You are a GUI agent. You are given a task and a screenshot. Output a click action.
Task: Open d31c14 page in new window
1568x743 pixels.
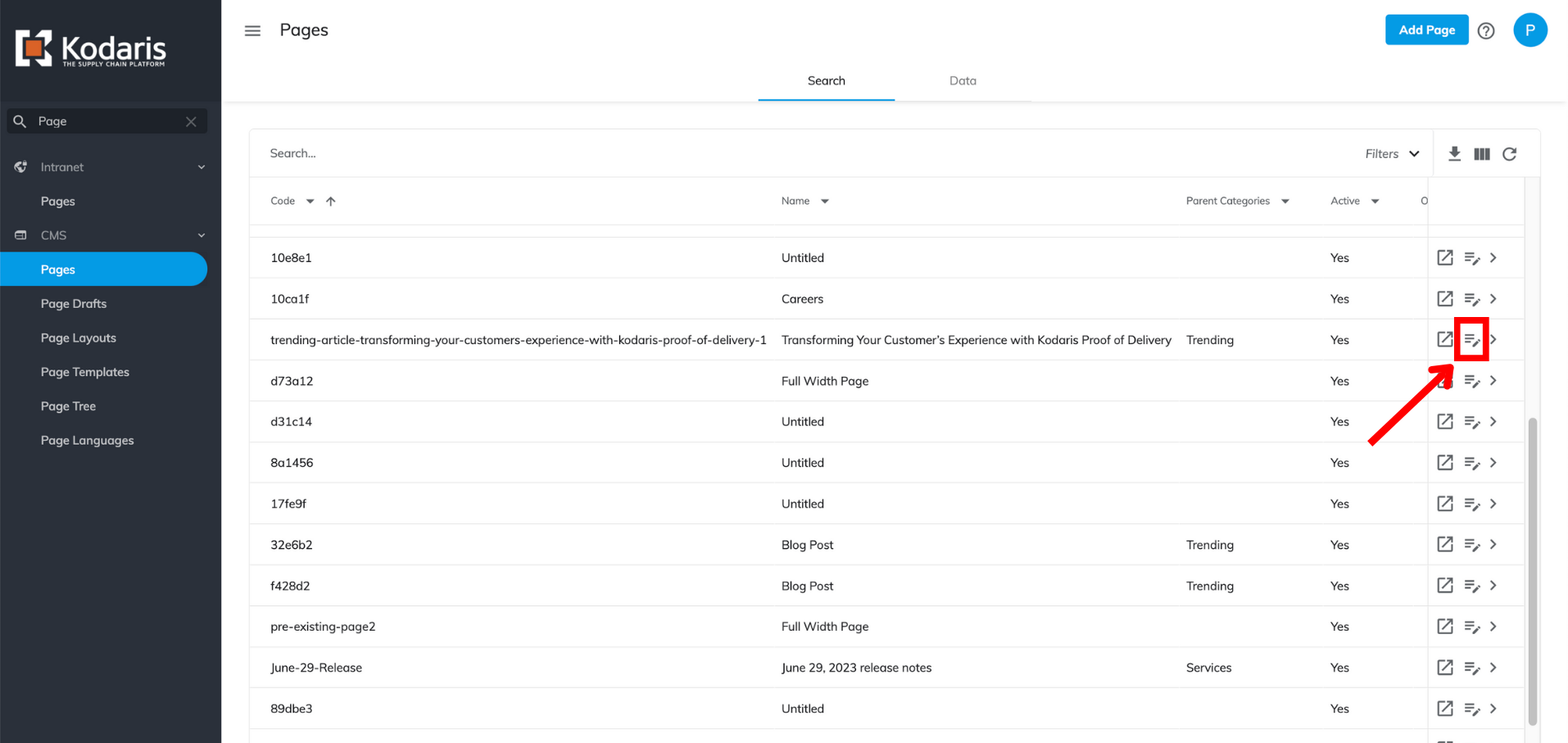coord(1445,421)
